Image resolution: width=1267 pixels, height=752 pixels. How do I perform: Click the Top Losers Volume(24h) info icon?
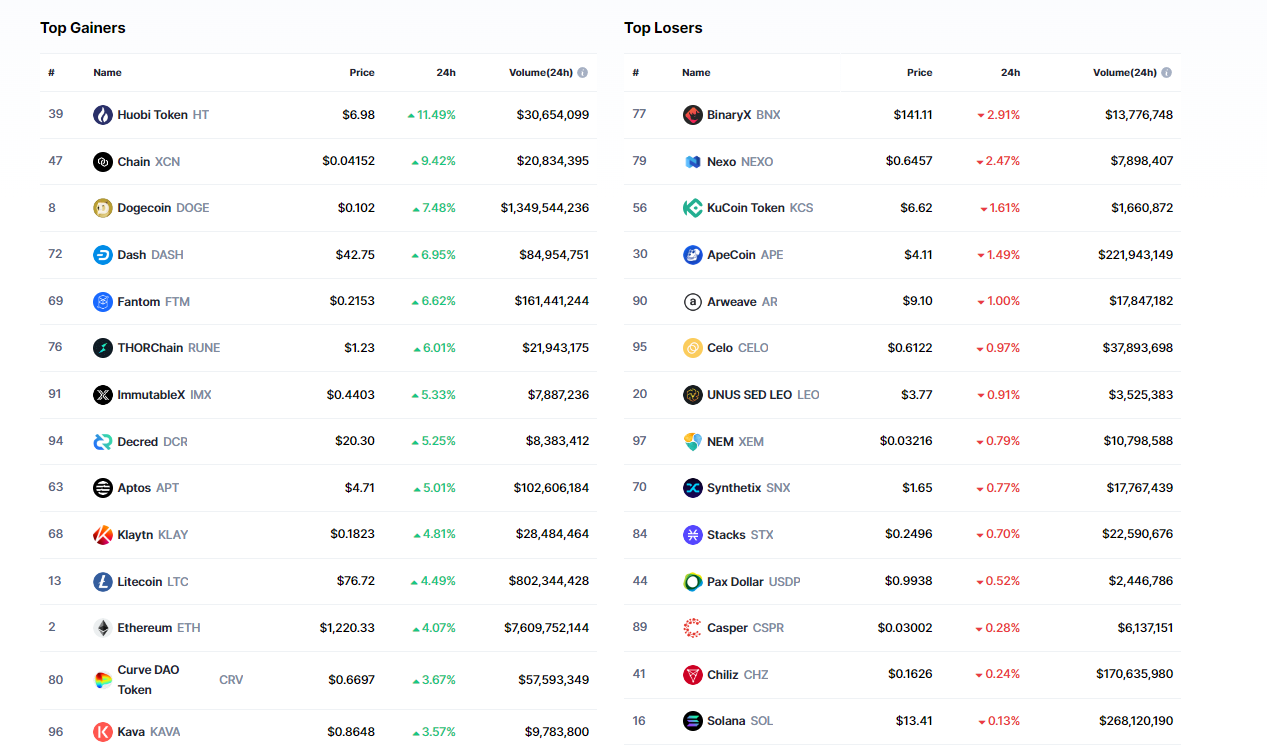point(1167,73)
